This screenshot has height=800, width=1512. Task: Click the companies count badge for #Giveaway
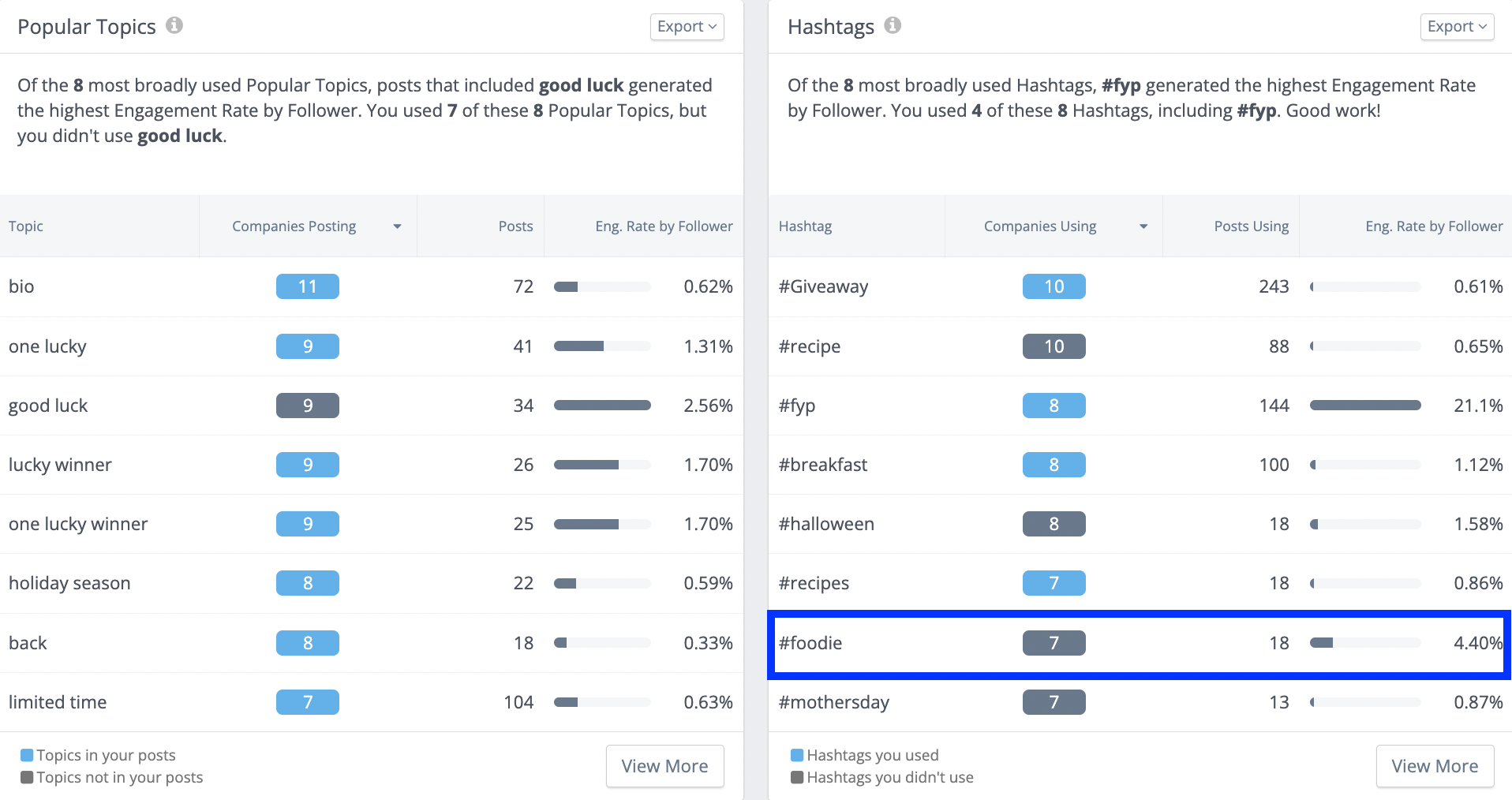(x=1054, y=286)
